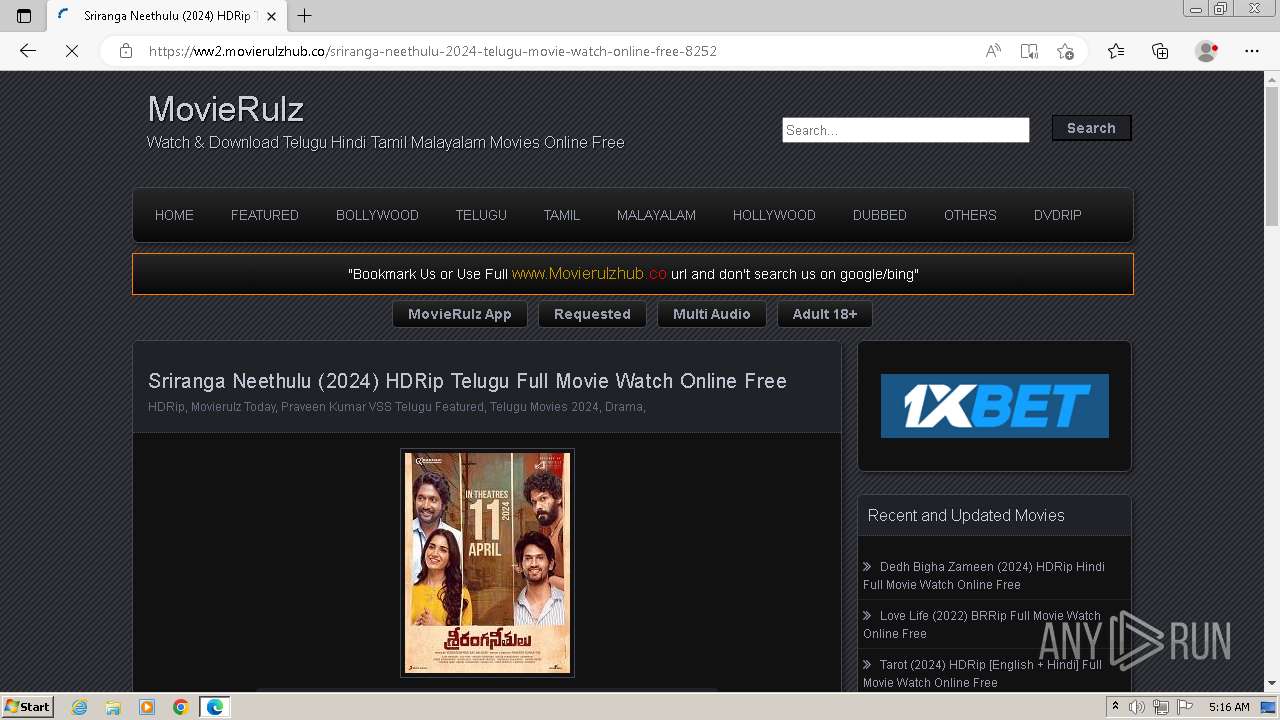Open Praveen Kumar VSS tag link
The image size is (1280, 720).
tap(336, 407)
